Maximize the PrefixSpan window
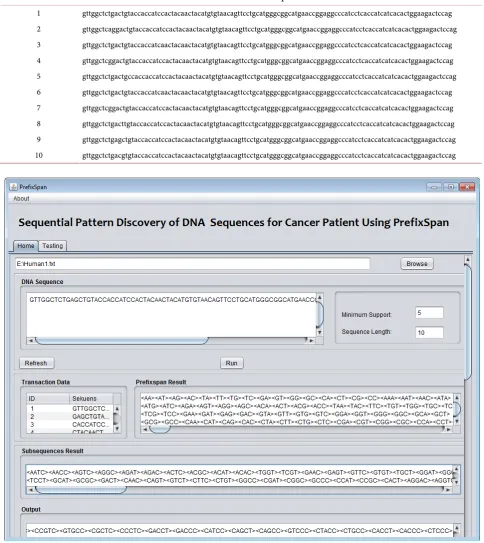Screen dimensions: 484x543 coord(450,187)
